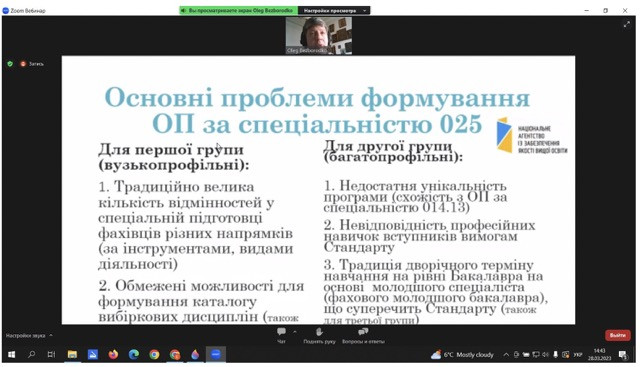Image resolution: width=640 pixels, height=367 pixels.
Task: Open the notification center icon
Action: tap(622, 355)
